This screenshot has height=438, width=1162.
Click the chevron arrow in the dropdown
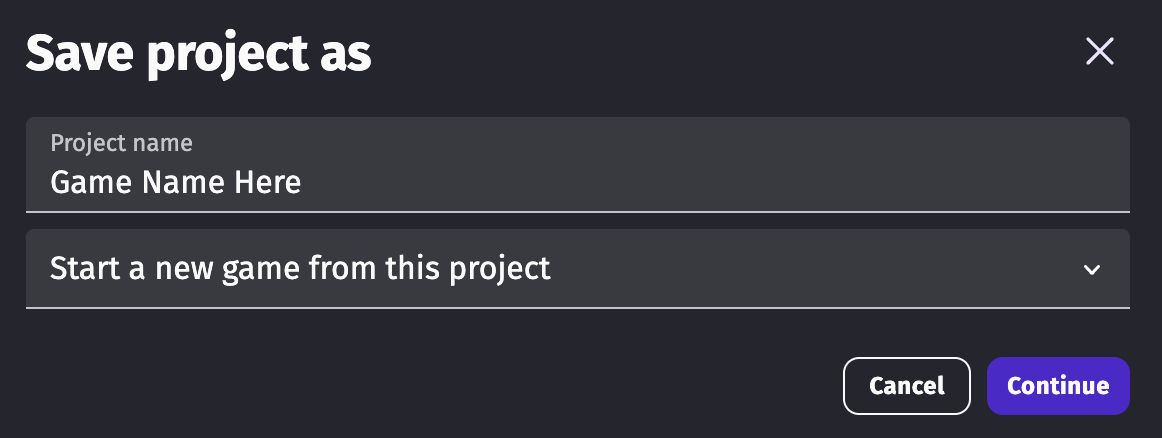point(1092,269)
